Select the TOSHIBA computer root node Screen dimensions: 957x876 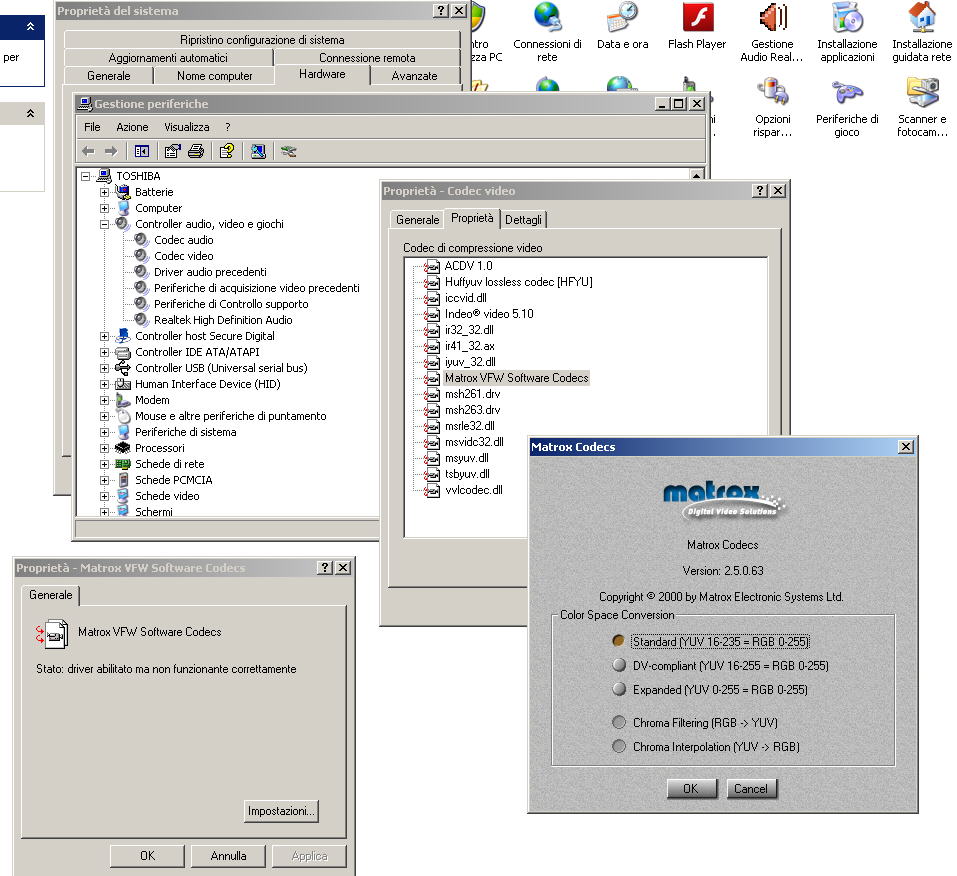pyautogui.click(x=139, y=176)
